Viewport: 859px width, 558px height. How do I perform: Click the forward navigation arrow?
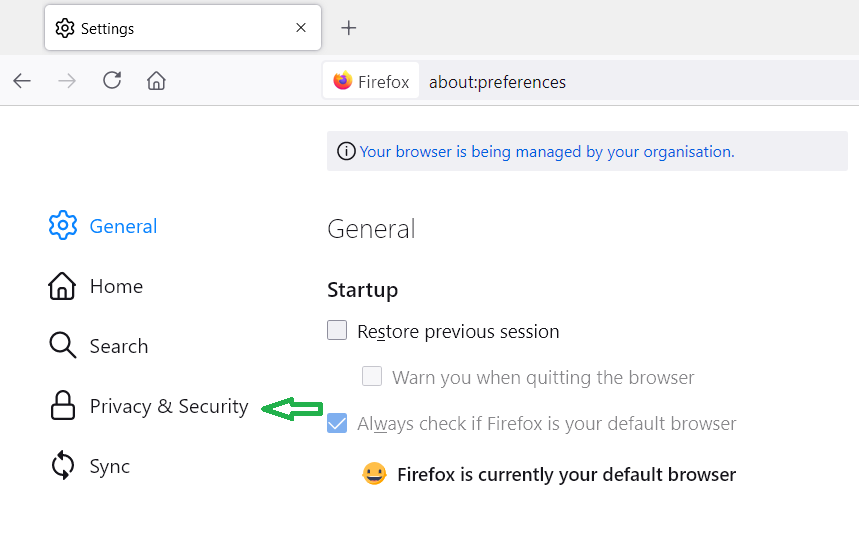pyautogui.click(x=67, y=81)
